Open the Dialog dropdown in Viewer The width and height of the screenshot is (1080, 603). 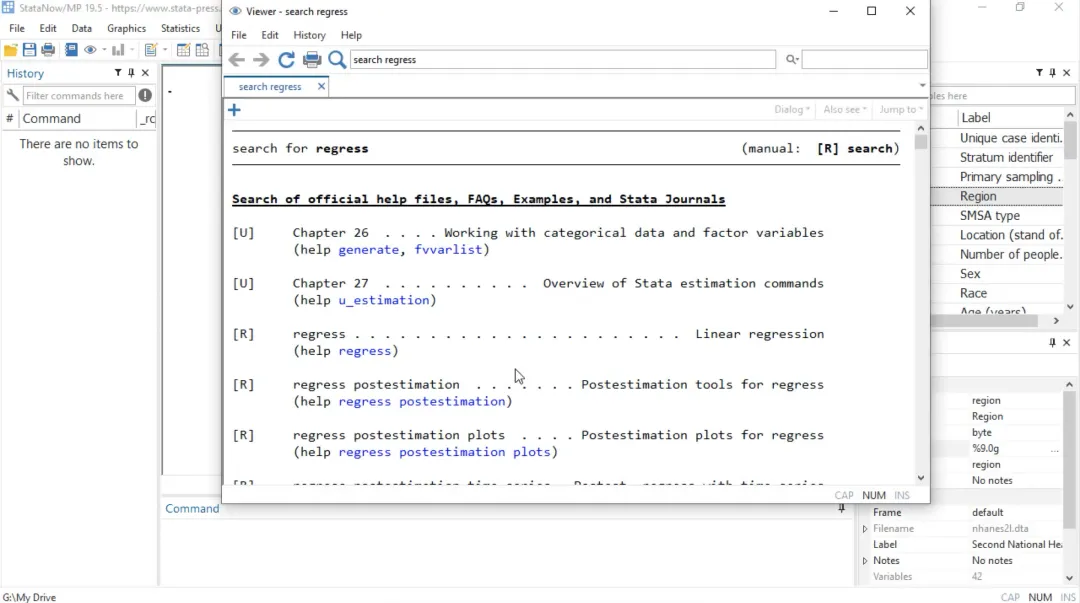pyautogui.click(x=791, y=110)
